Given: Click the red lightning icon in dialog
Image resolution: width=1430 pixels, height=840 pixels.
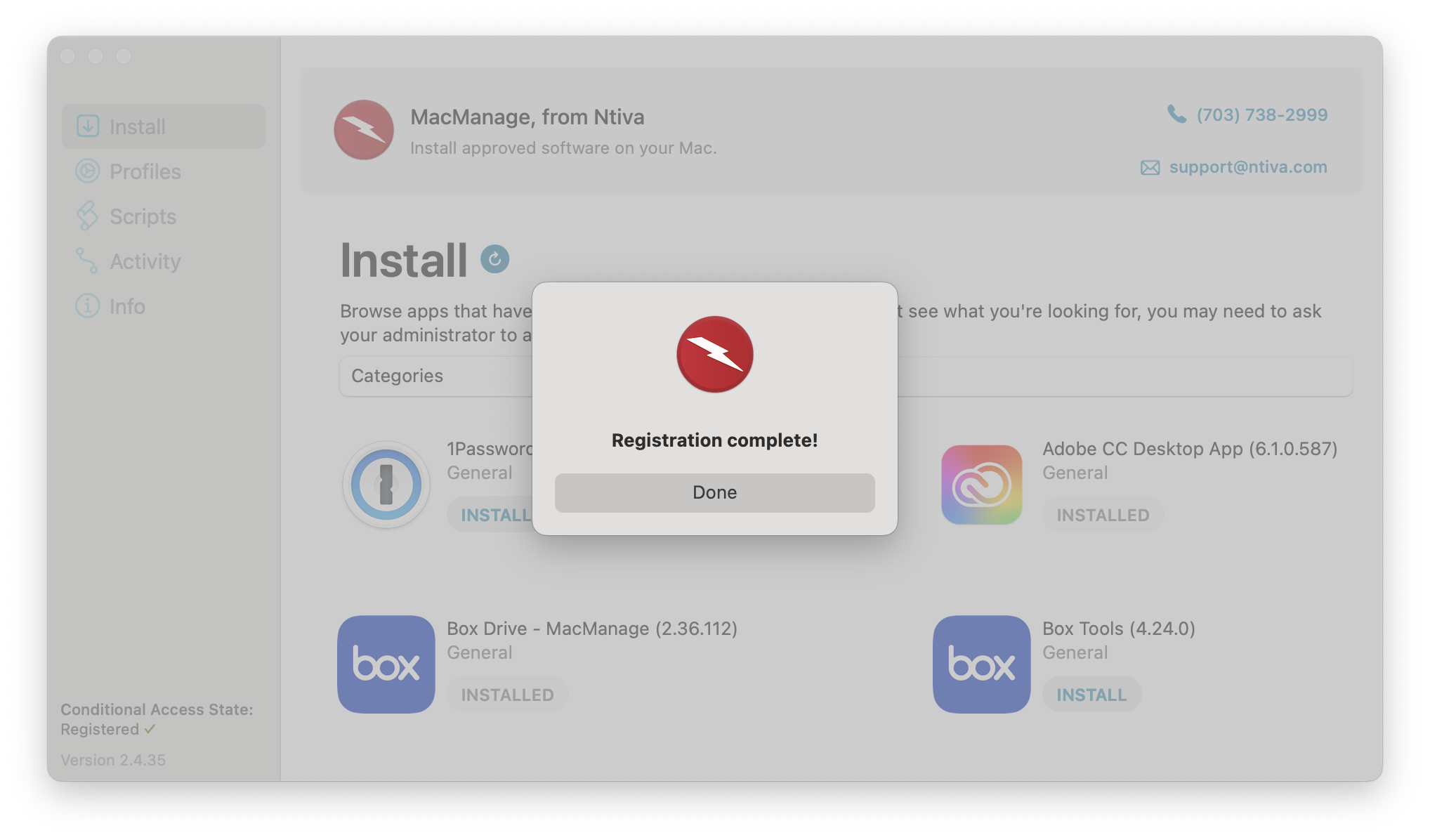Looking at the screenshot, I should (714, 354).
